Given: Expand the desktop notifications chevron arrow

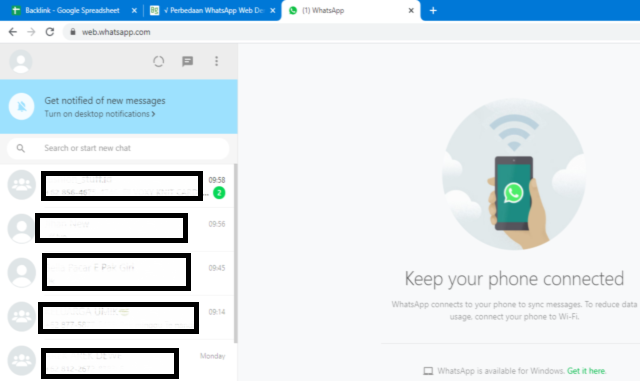Looking at the screenshot, I should 153,114.
